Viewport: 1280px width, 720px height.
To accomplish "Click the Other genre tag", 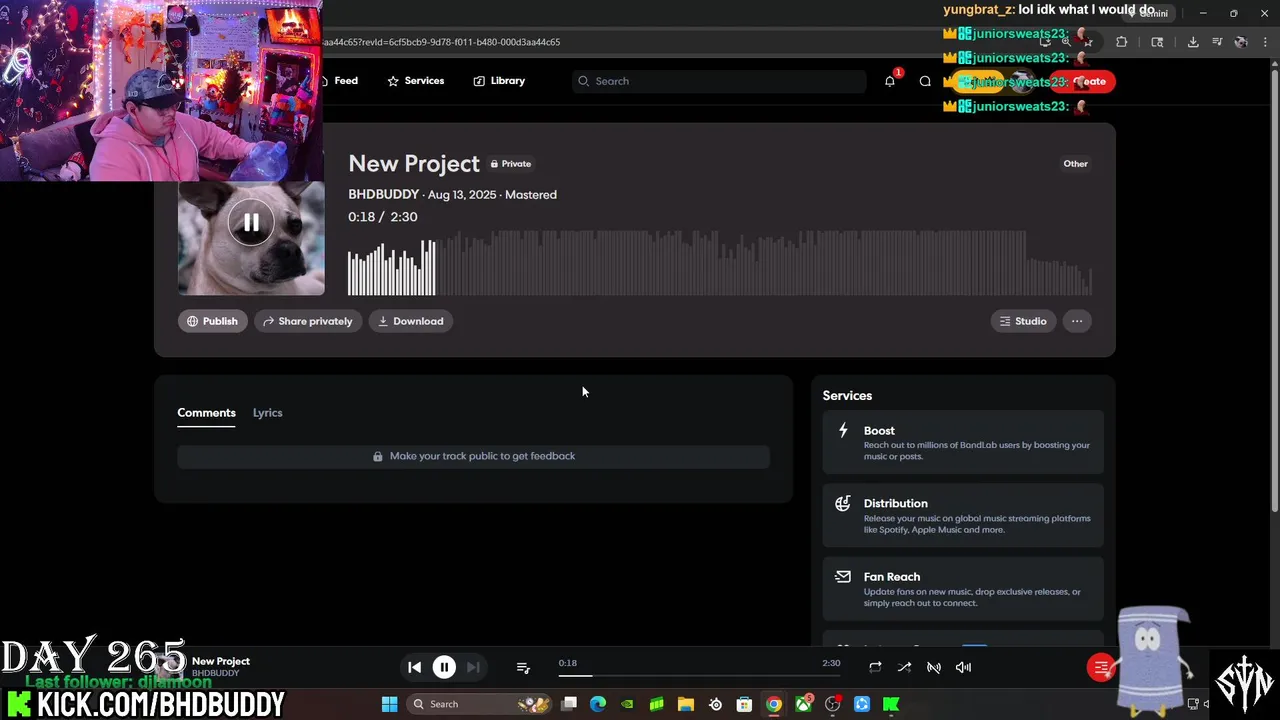I will [1075, 164].
